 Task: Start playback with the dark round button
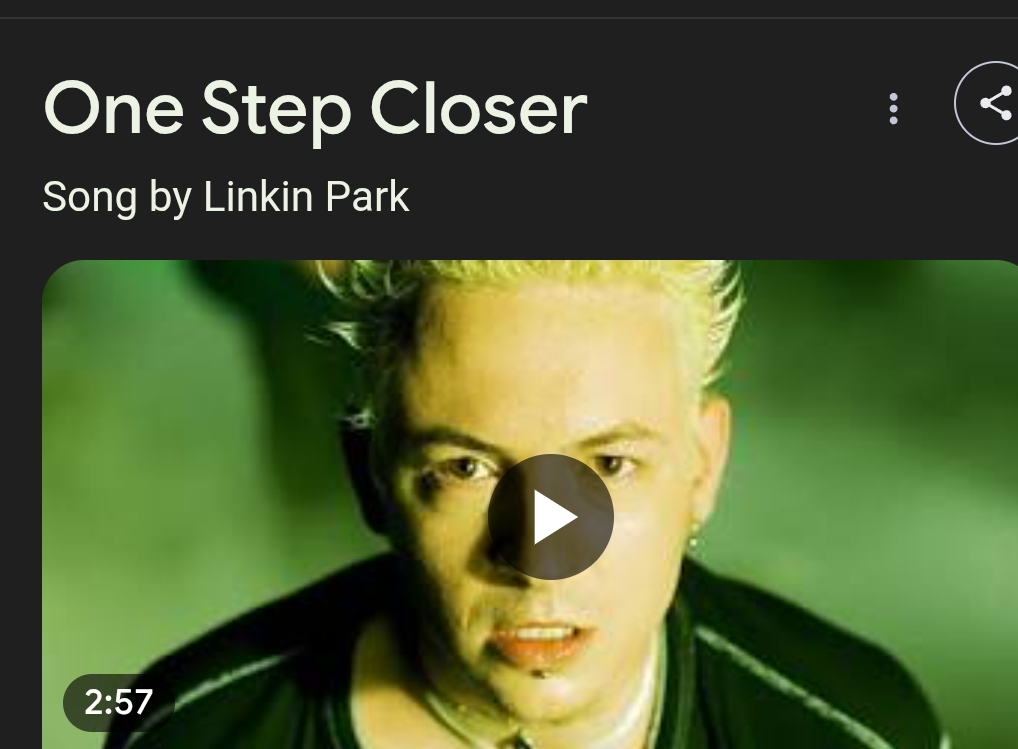(x=551, y=517)
